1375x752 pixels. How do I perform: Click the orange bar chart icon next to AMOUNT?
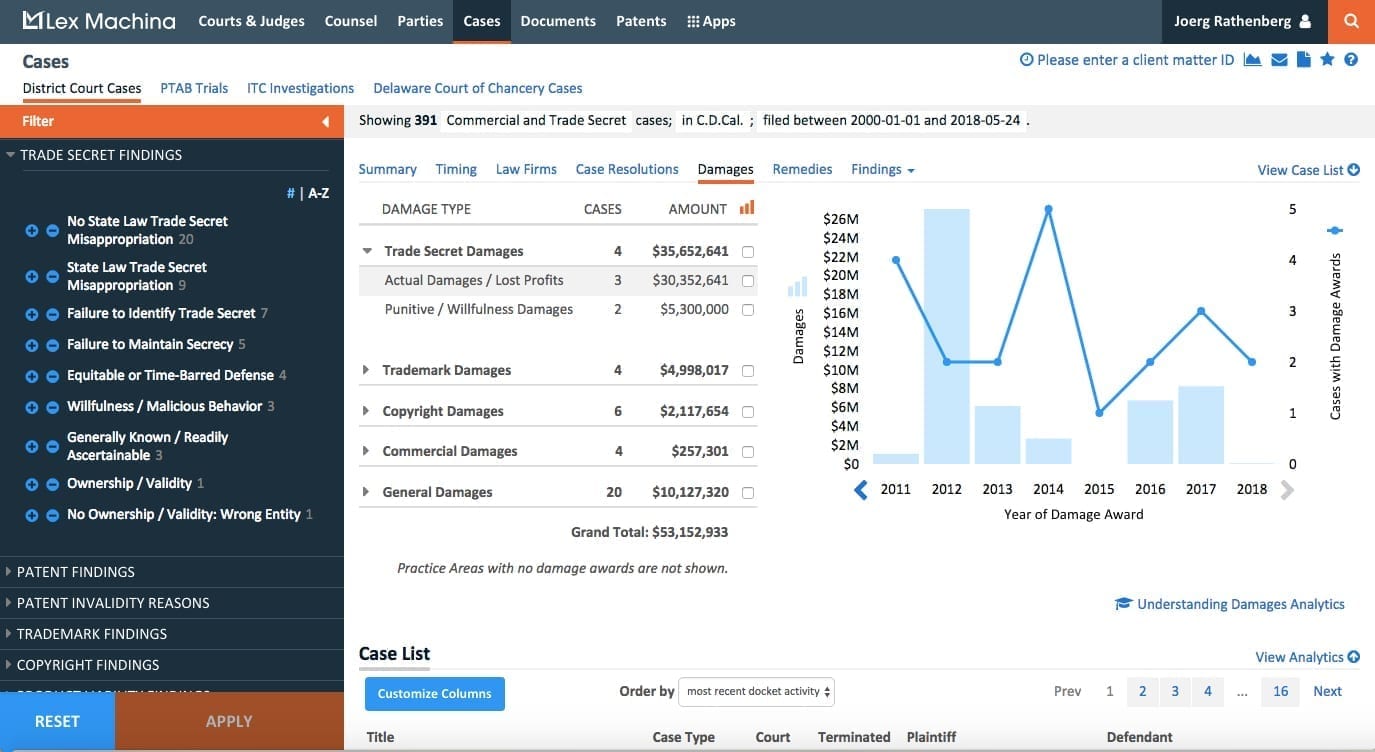(747, 208)
